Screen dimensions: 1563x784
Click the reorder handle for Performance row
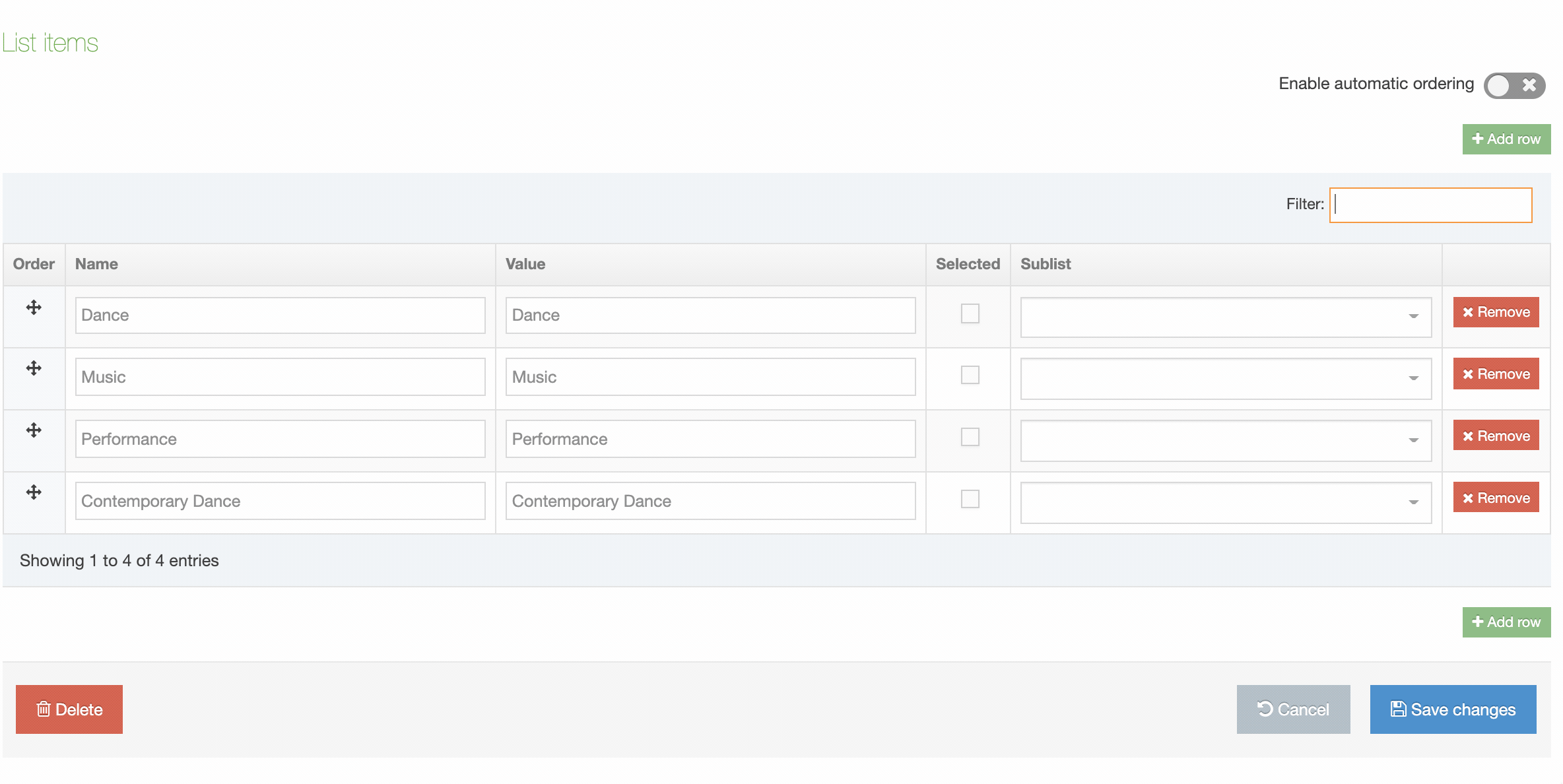(34, 430)
